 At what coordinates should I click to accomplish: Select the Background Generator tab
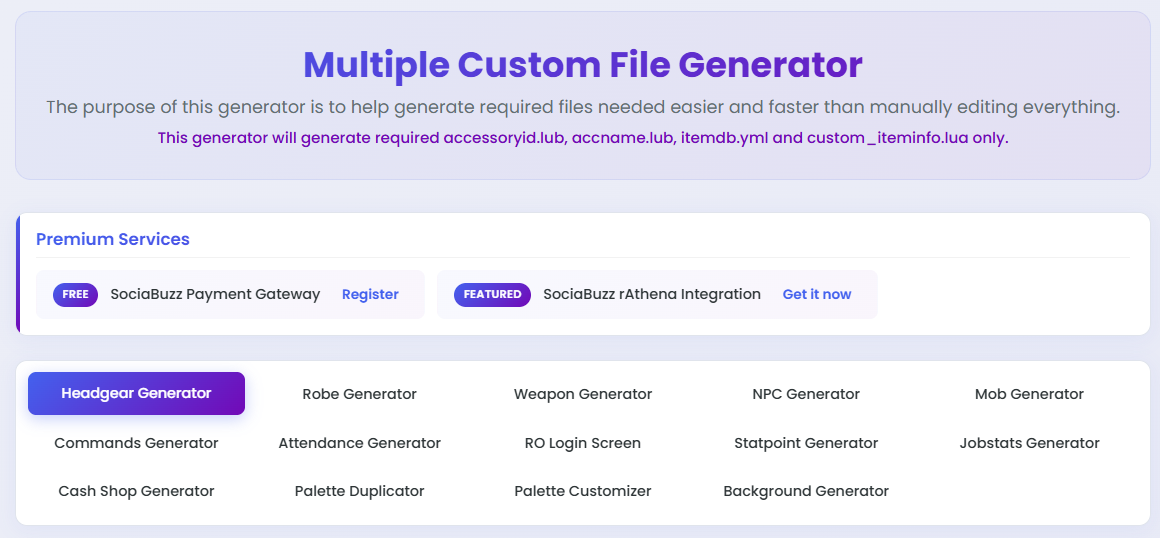pyautogui.click(x=806, y=491)
